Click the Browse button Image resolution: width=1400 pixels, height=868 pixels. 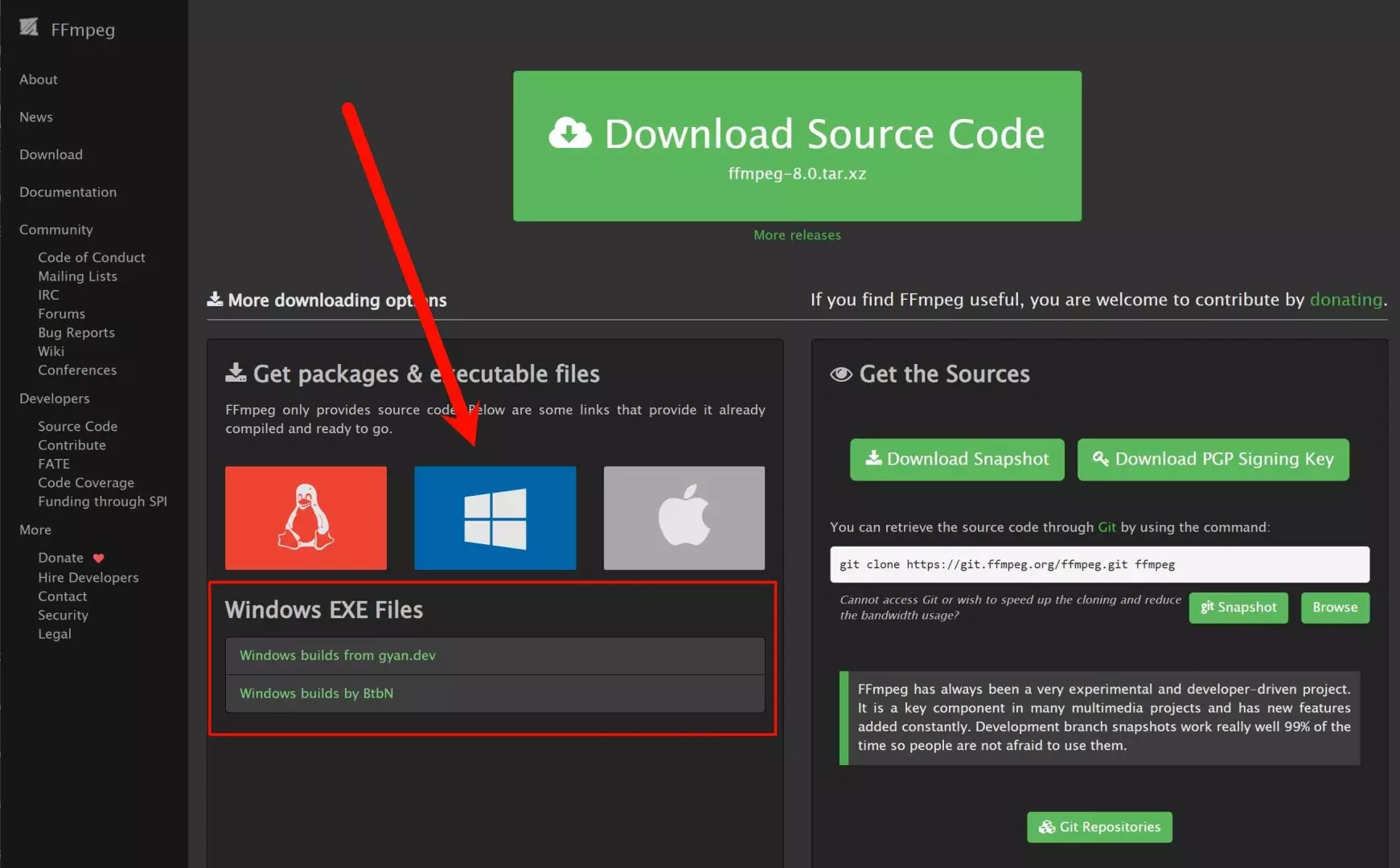point(1335,608)
